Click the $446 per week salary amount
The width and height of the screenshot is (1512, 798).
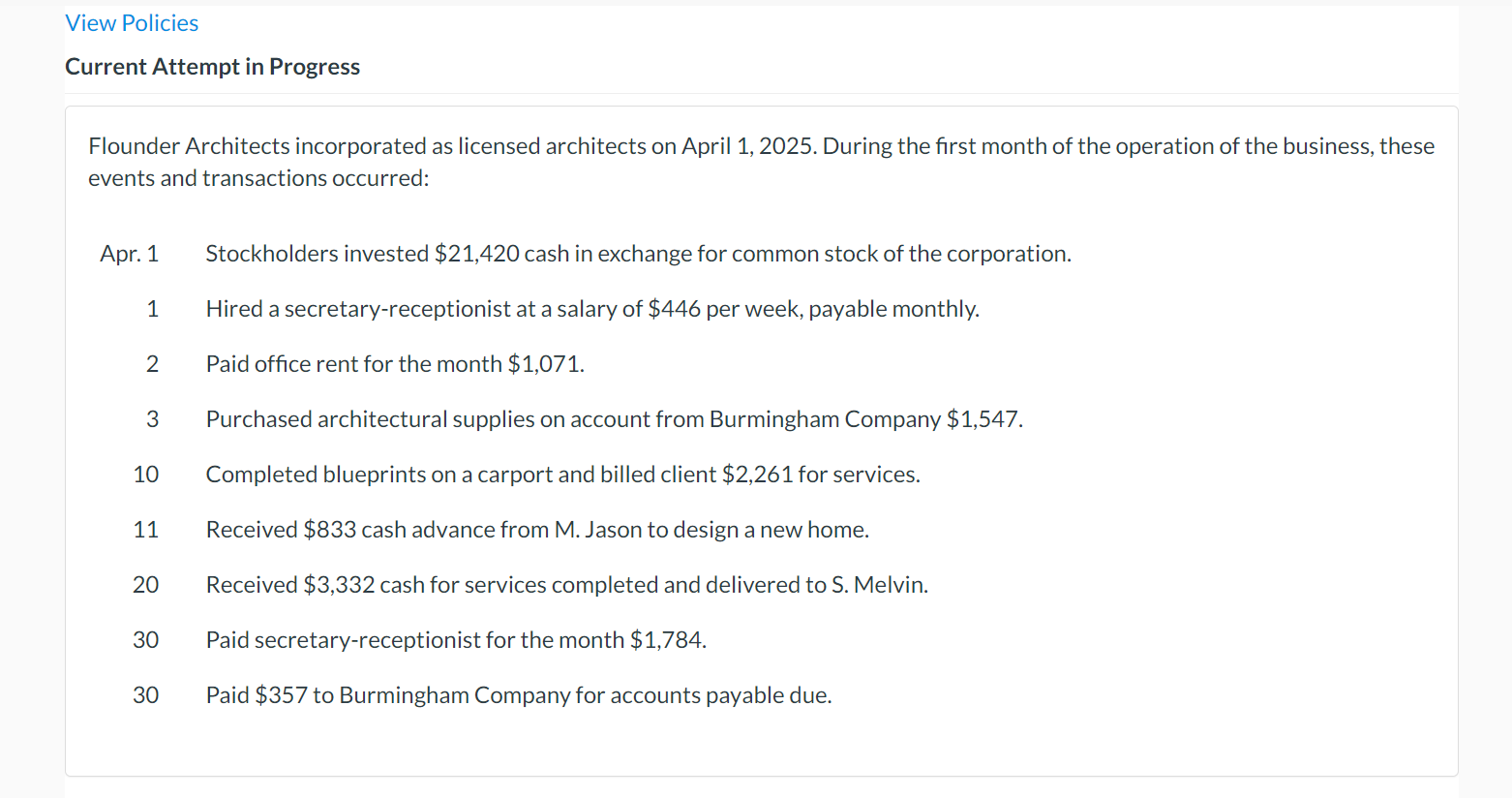click(674, 309)
